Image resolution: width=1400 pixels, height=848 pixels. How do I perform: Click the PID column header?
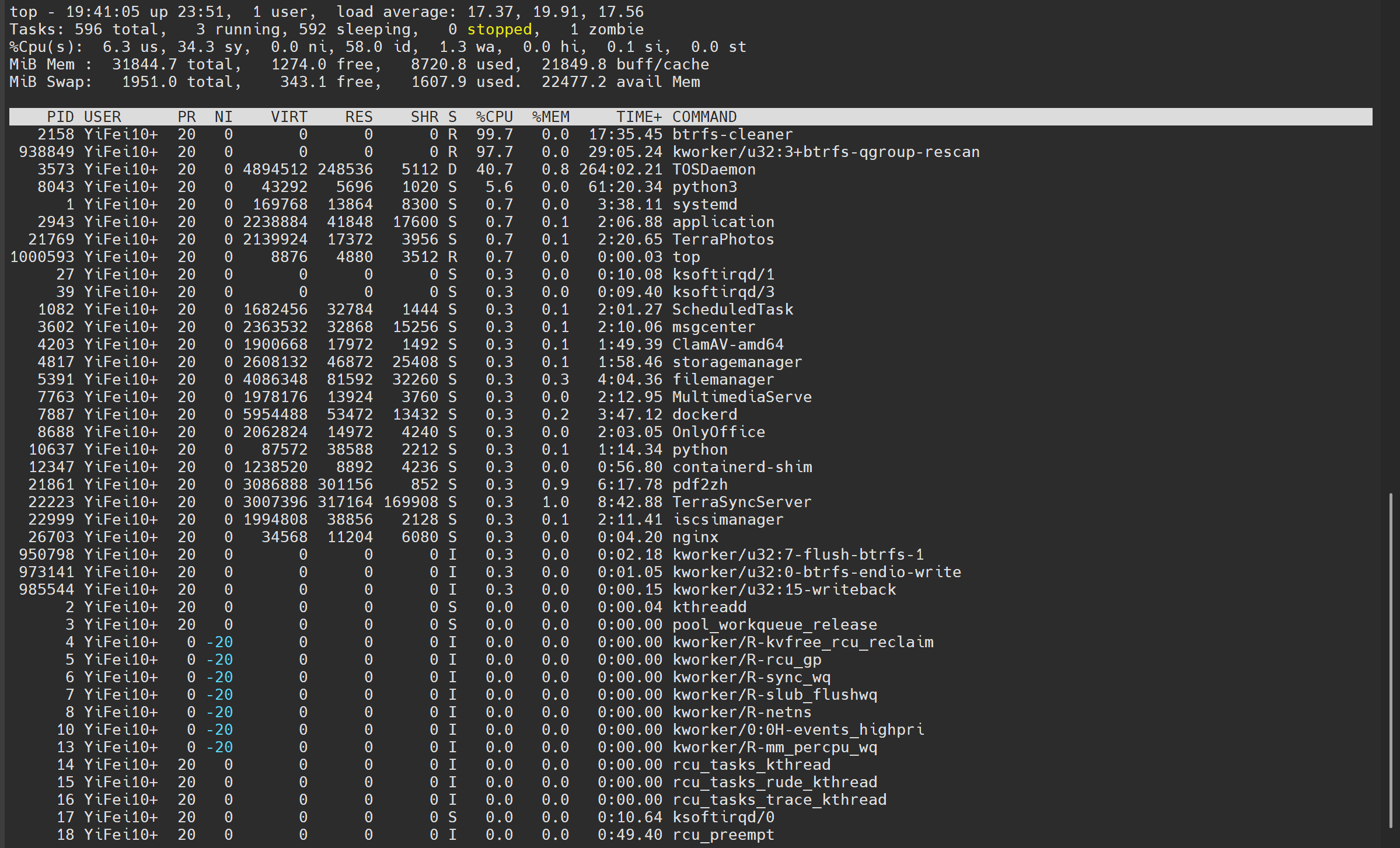click(x=60, y=117)
